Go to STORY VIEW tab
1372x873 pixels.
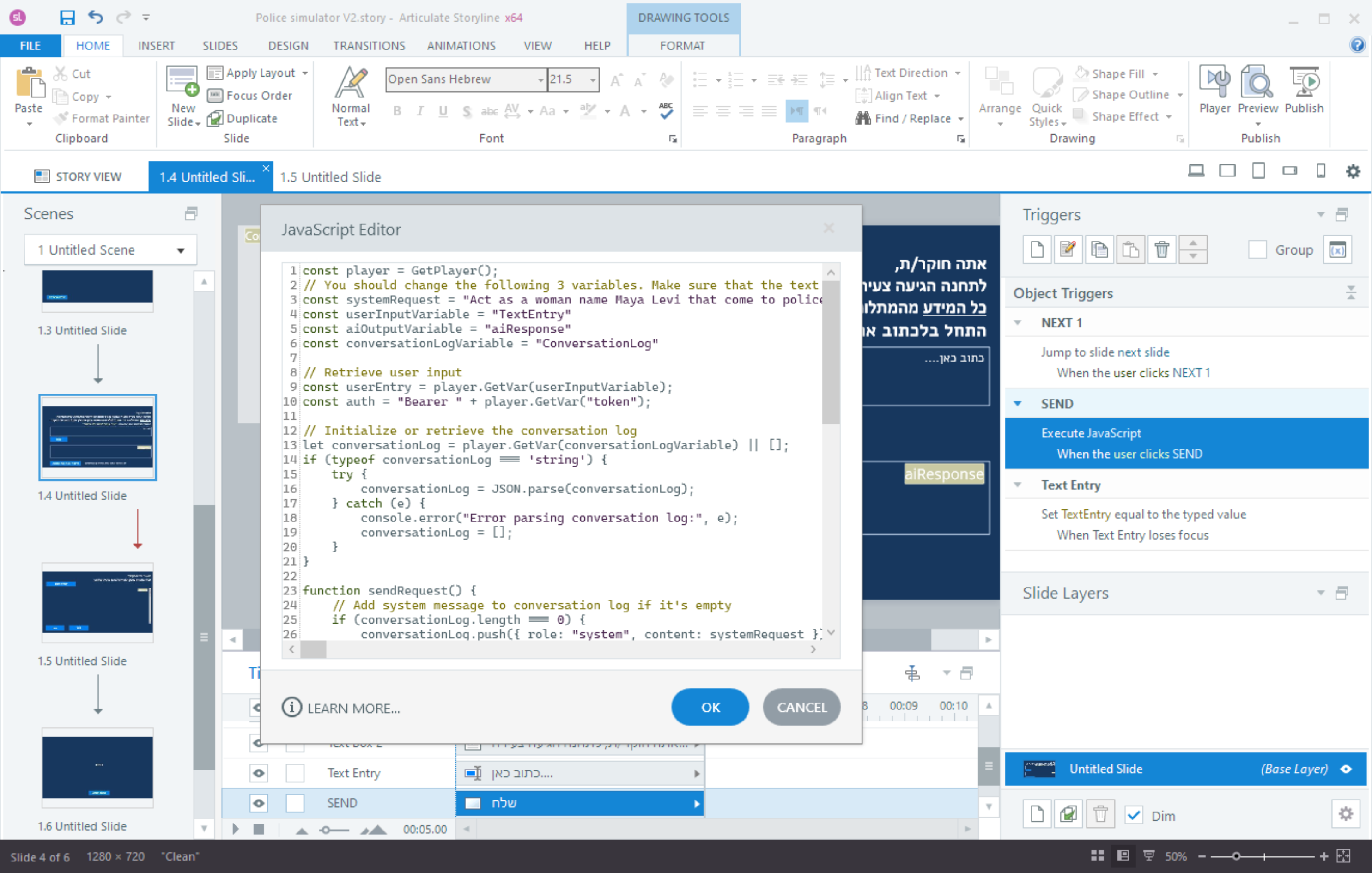[78, 176]
